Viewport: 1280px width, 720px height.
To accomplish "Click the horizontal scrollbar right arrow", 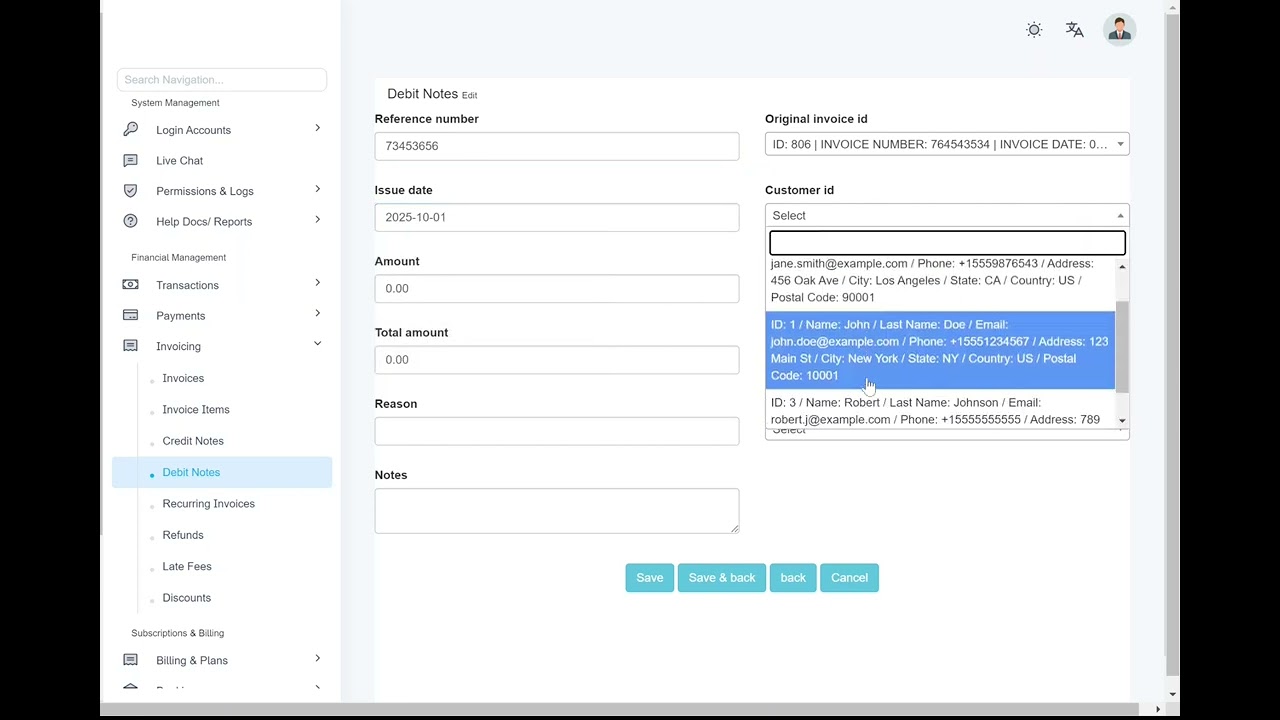I will 1158,709.
